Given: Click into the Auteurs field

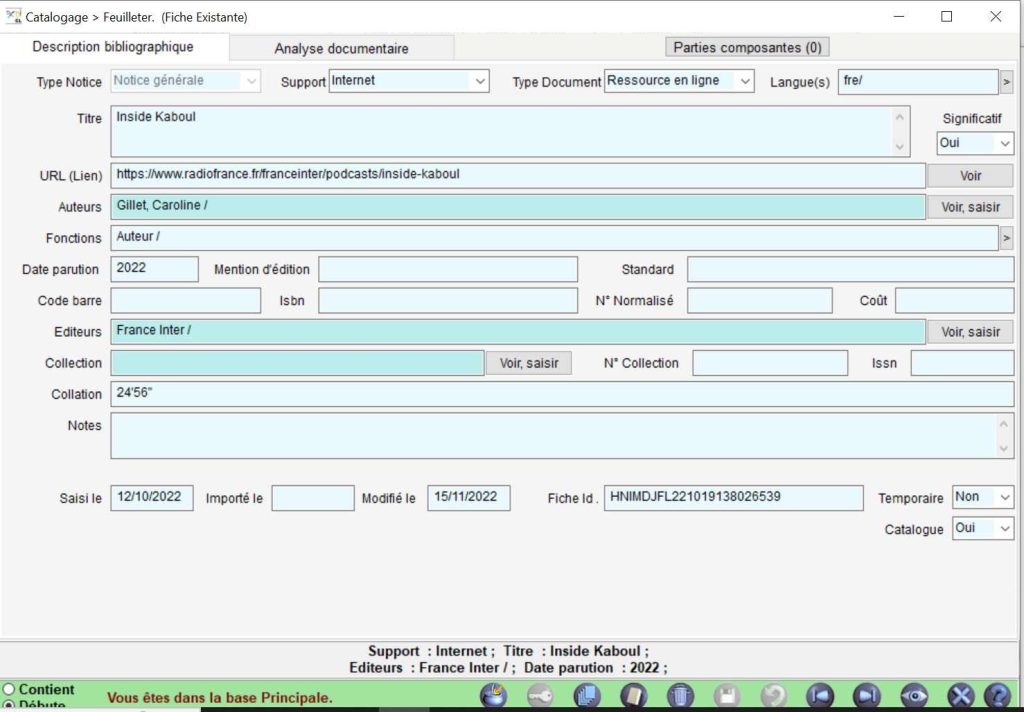Looking at the screenshot, I should pyautogui.click(x=518, y=206).
